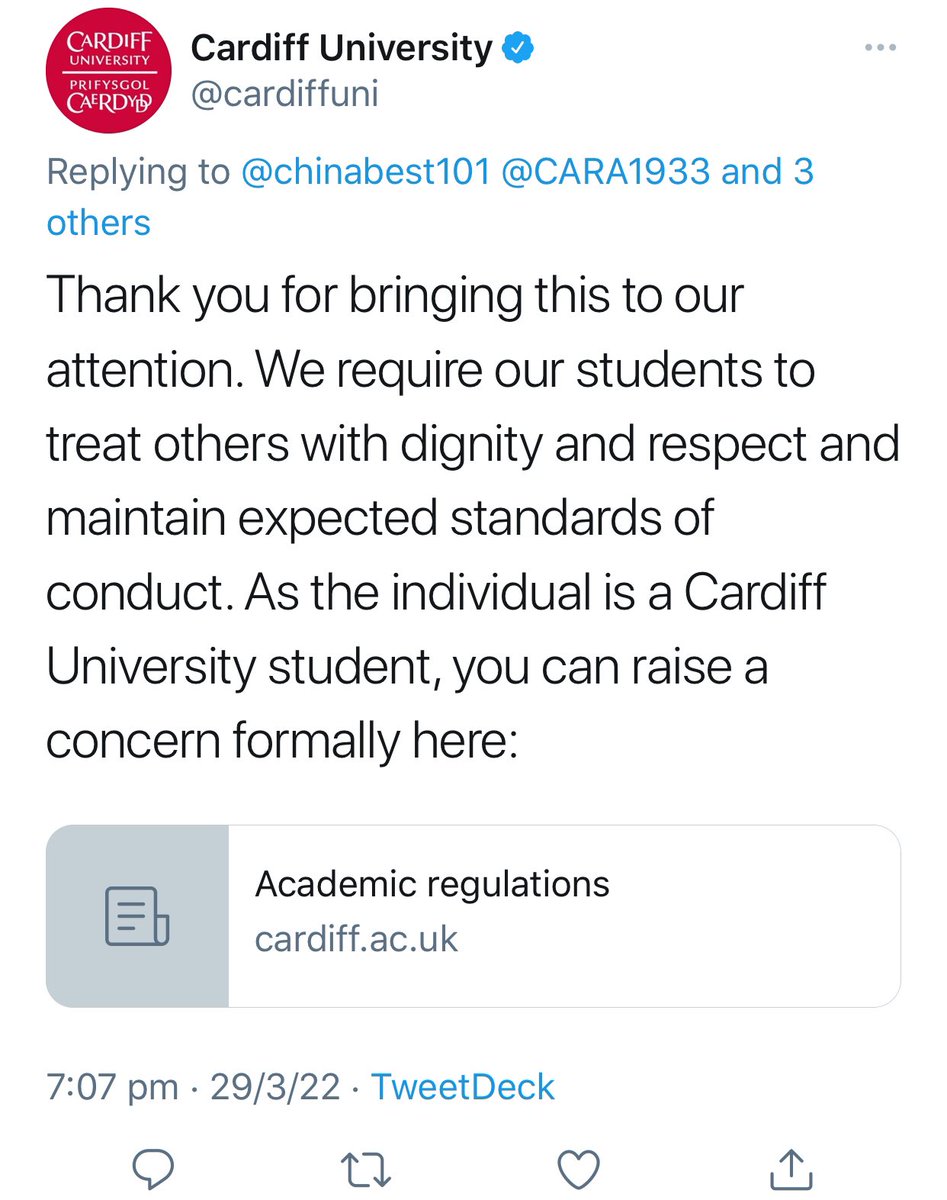Open the Academic regulations link card title
The height and width of the screenshot is (1200, 947).
click(x=432, y=884)
